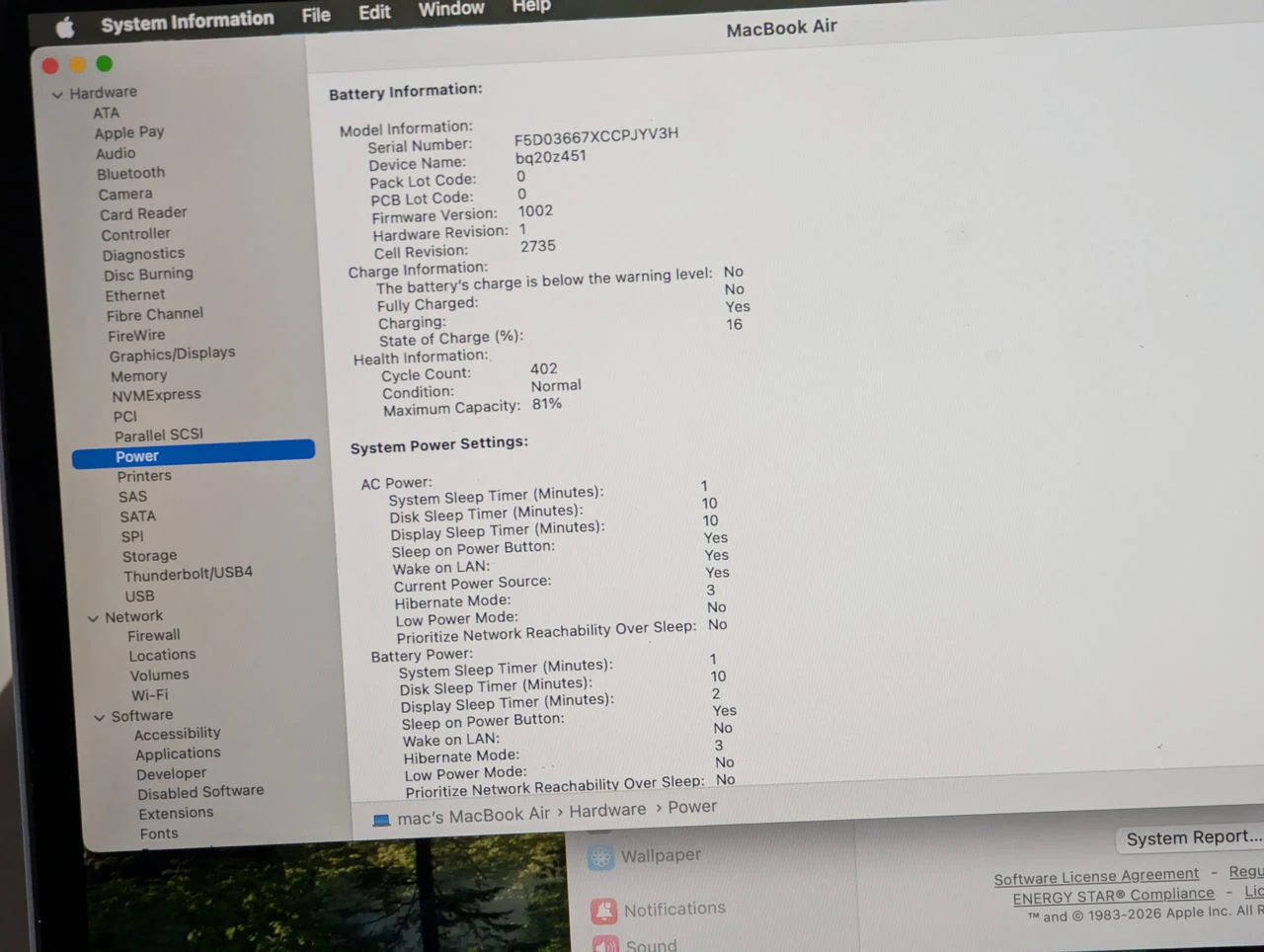The width and height of the screenshot is (1264, 952).
Task: Select USB in the sidebar
Action: (139, 596)
